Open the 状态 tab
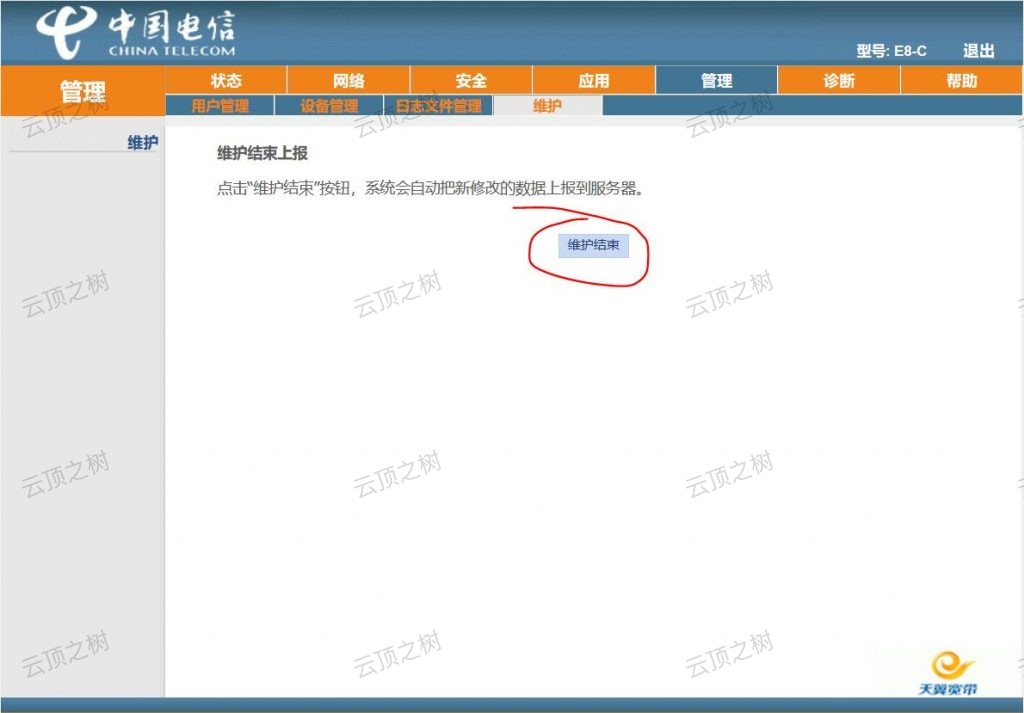 click(224, 80)
